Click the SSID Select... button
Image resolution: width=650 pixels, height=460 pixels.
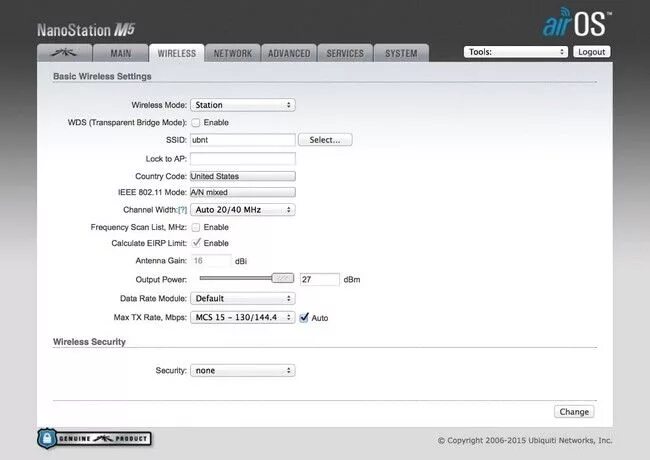(x=325, y=140)
